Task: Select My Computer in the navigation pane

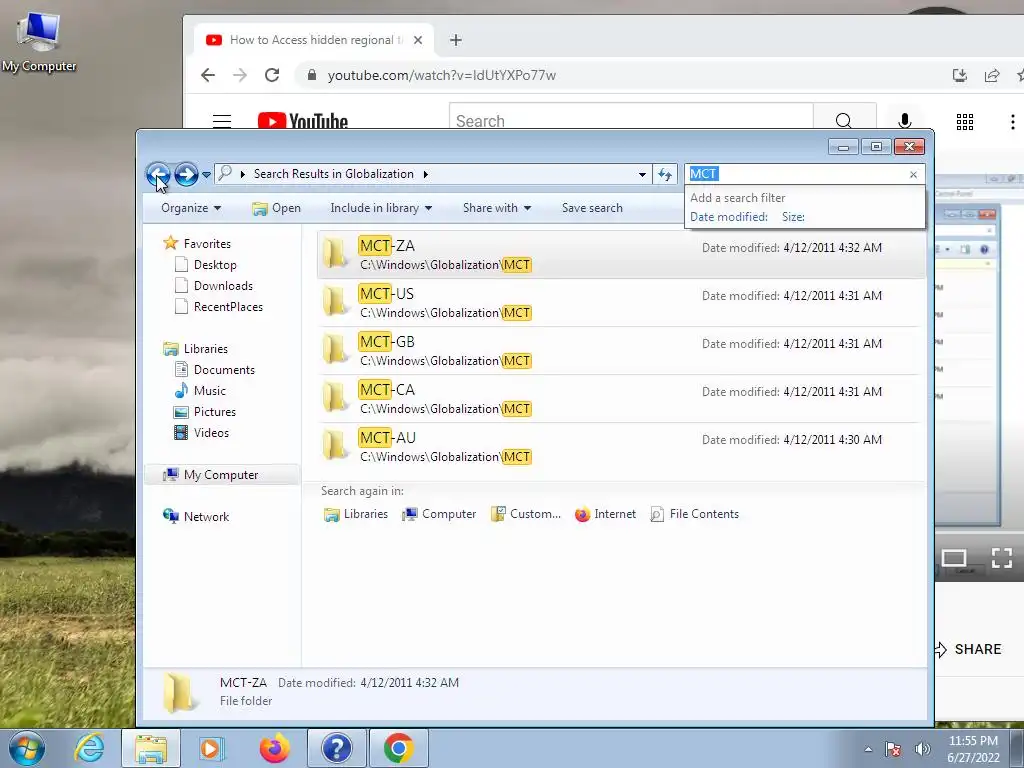Action: point(221,475)
